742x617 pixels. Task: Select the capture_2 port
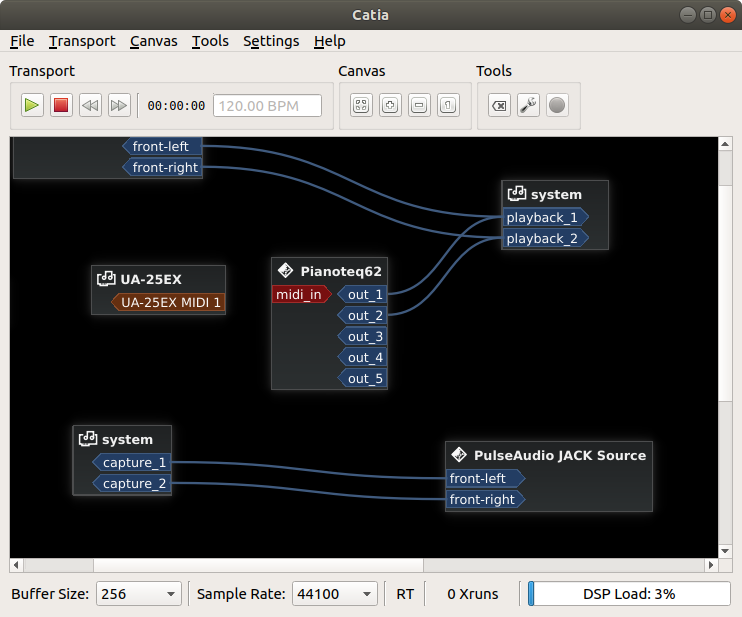click(131, 483)
